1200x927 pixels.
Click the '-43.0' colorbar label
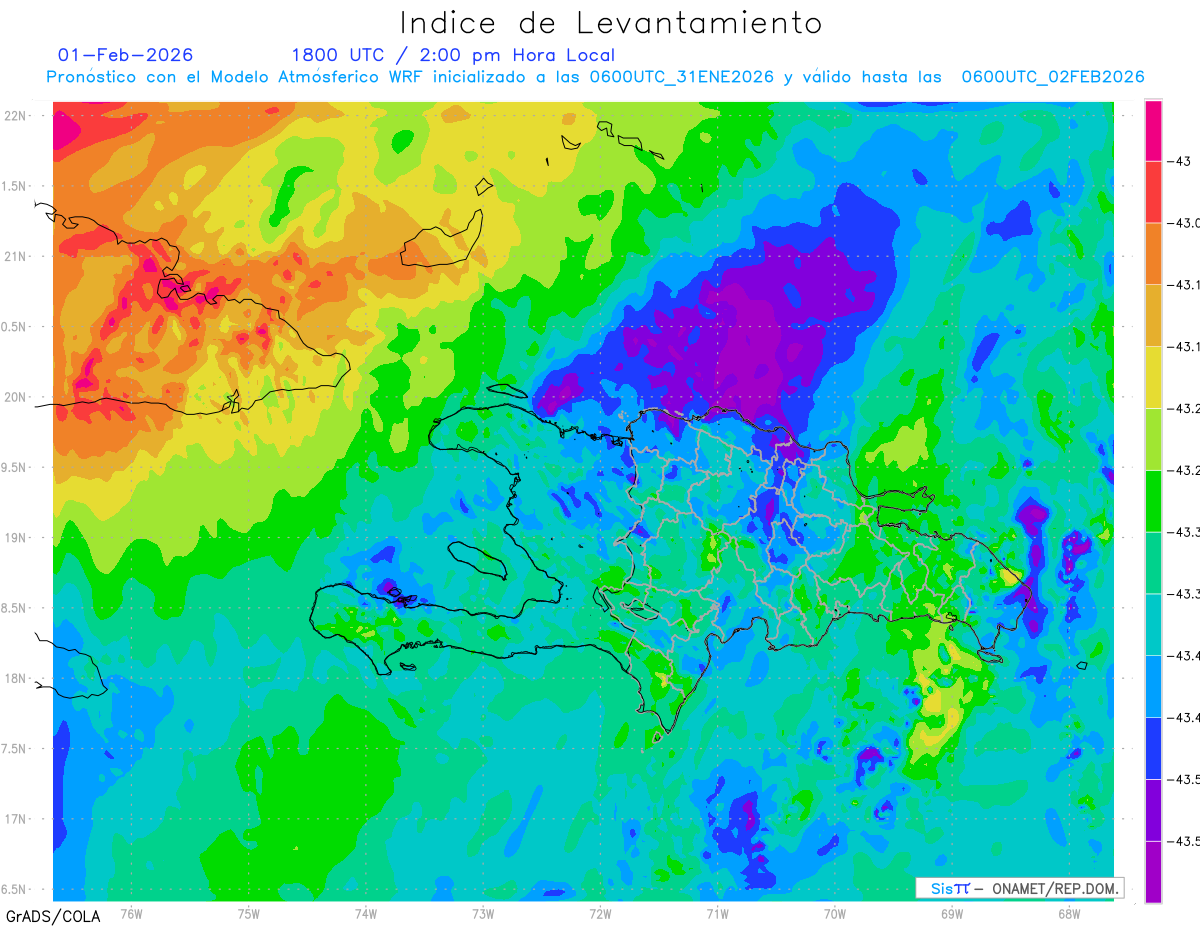tap(1183, 223)
